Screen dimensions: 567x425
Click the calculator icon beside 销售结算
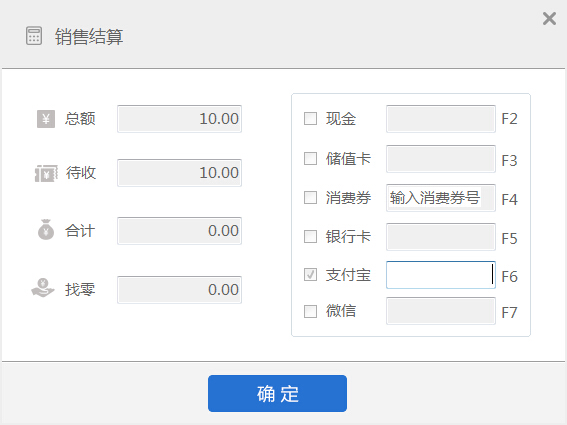34,36
